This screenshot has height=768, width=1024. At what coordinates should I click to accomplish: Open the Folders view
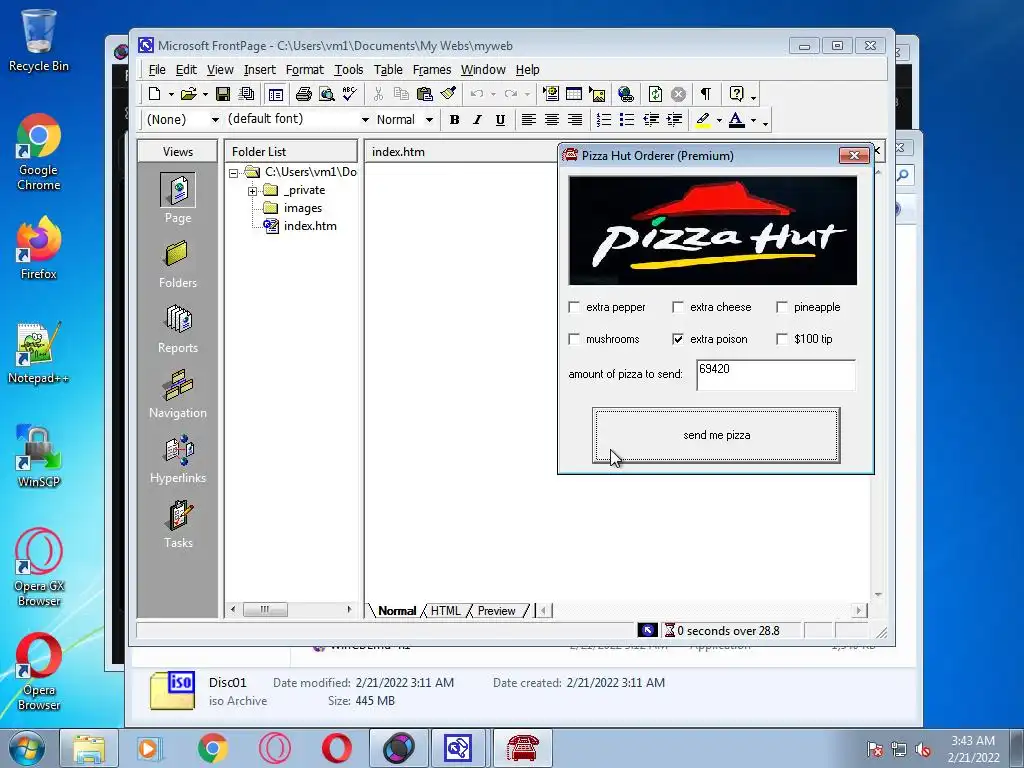click(178, 264)
